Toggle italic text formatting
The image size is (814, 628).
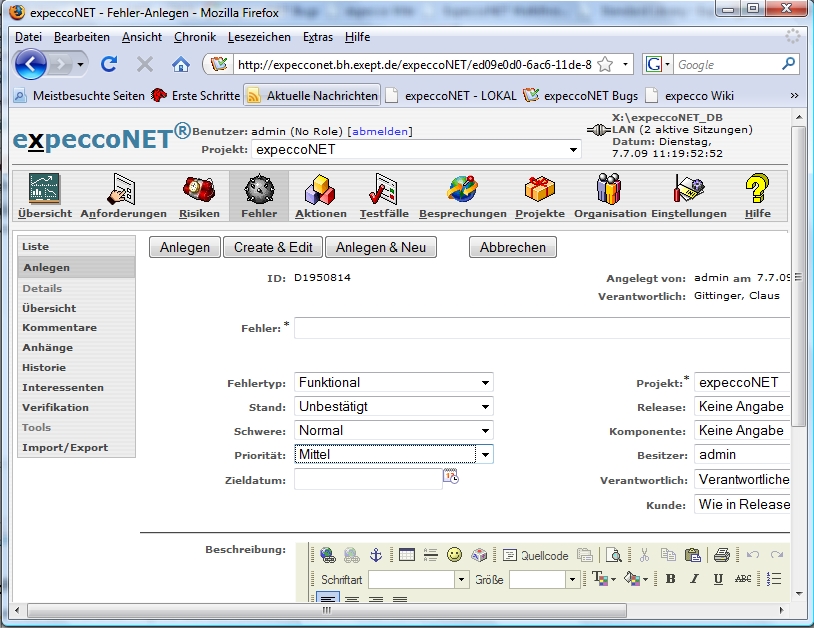click(694, 579)
